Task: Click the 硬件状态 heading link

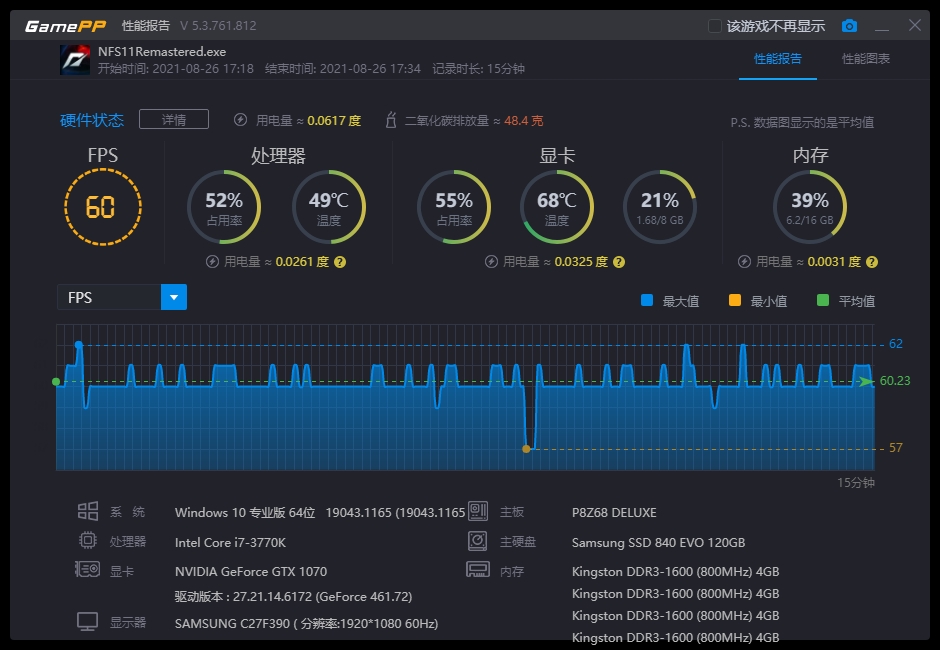Action: [x=92, y=120]
